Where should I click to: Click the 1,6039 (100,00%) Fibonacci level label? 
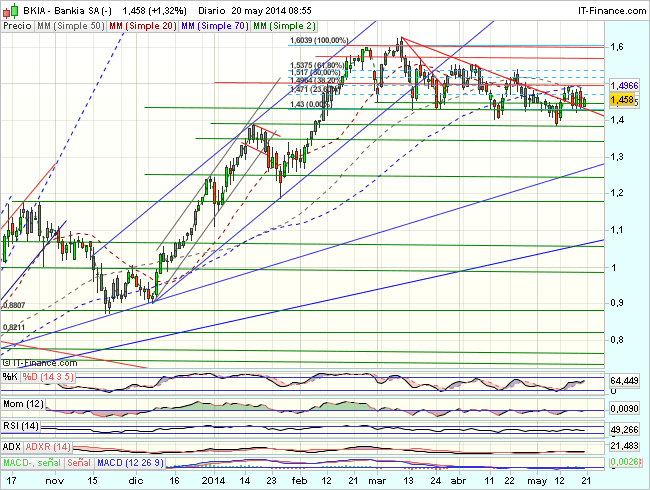pos(317,41)
